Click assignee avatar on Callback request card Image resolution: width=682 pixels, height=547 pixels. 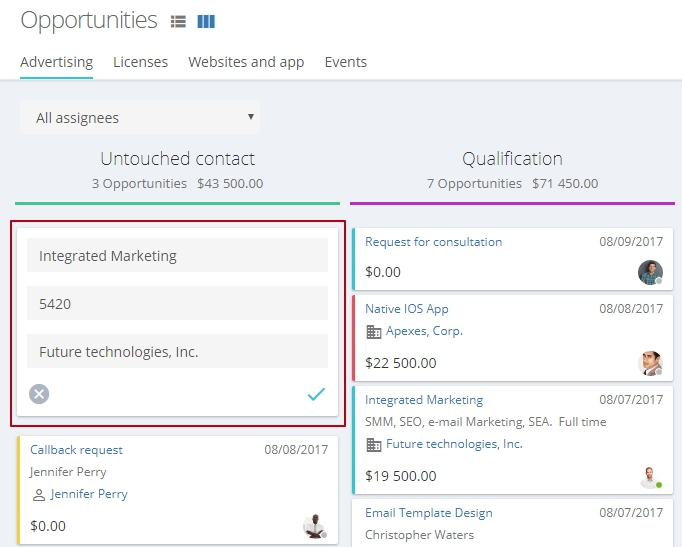315,526
